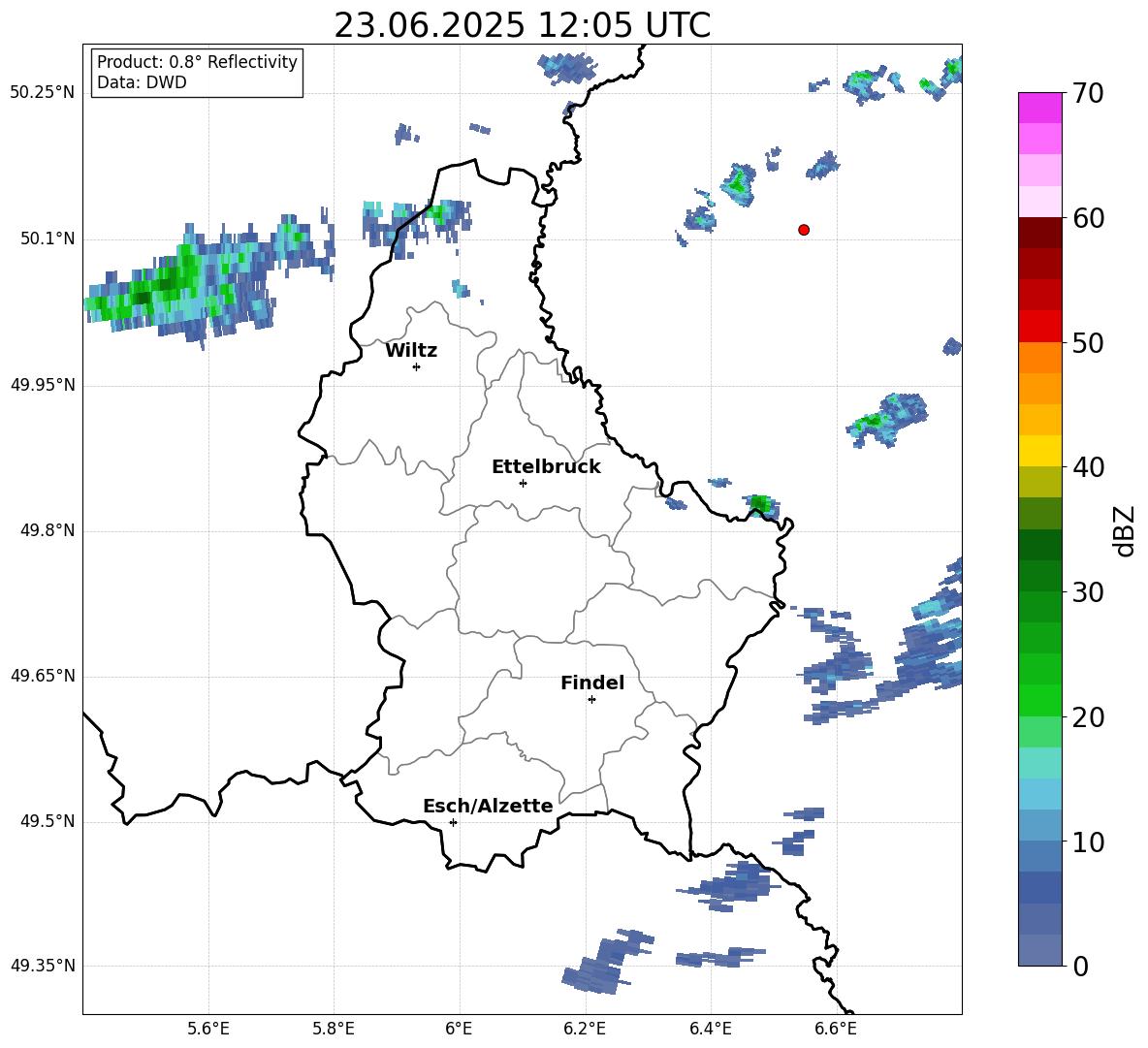Click the 5.8°E longitude tick label
Image resolution: width=1148 pixels, height=1048 pixels.
tap(334, 1029)
